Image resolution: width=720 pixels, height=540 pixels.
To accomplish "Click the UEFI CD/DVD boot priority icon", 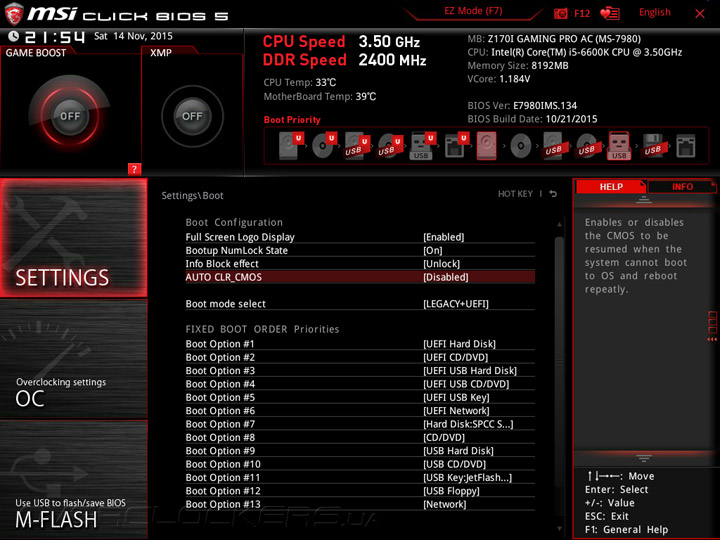I will [x=324, y=146].
